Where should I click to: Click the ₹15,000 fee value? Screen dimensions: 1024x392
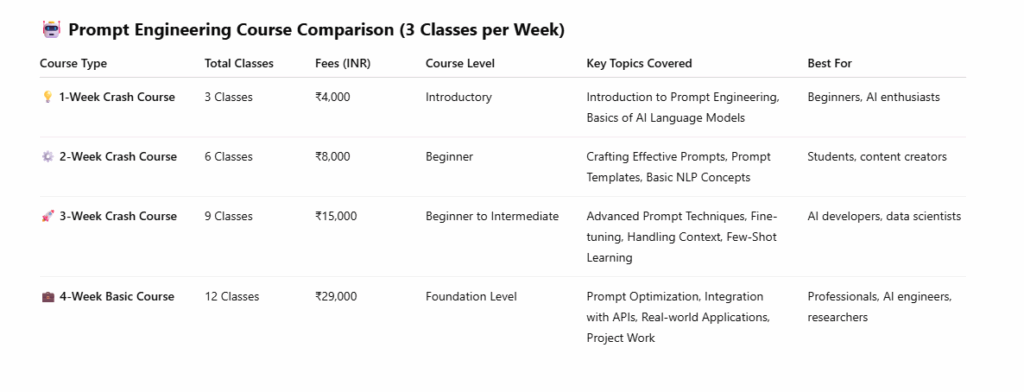pos(336,216)
